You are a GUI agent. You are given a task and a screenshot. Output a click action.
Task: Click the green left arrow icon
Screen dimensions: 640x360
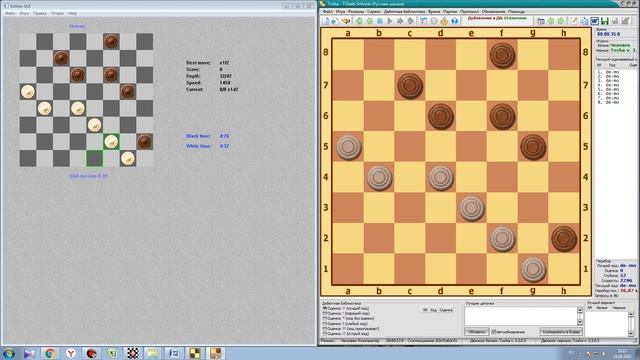(x=551, y=21)
